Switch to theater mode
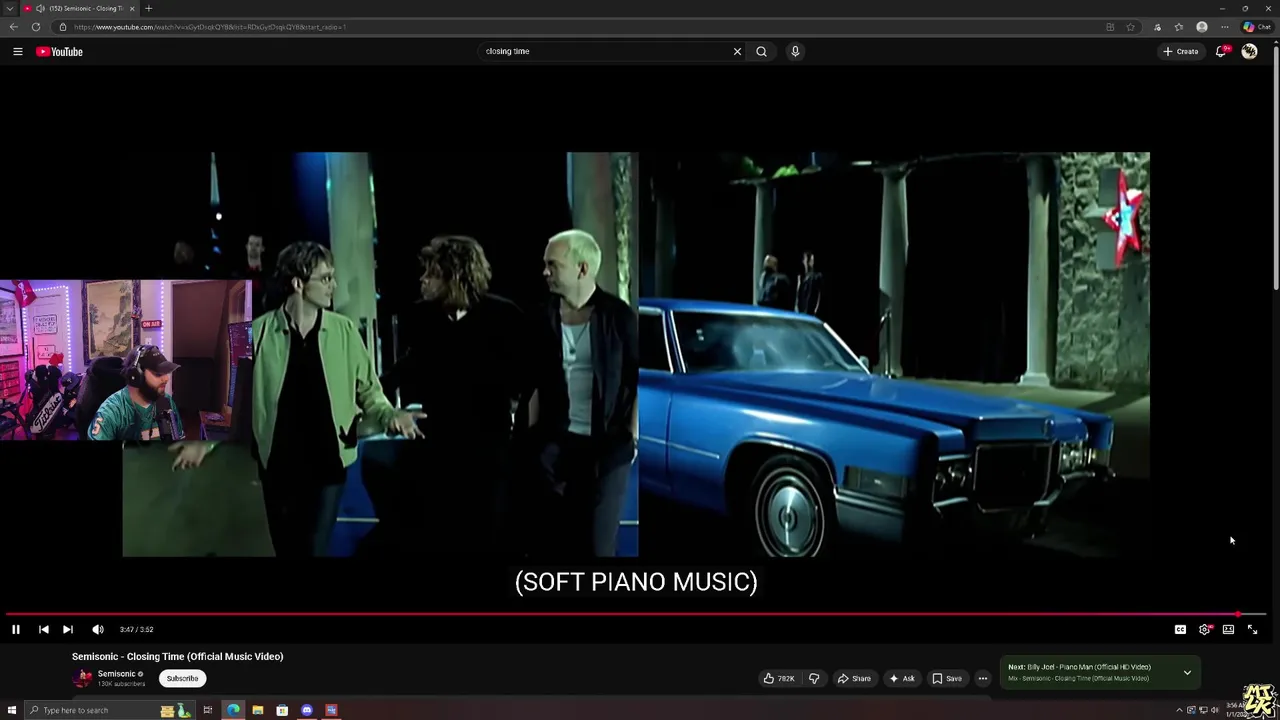Viewport: 1280px width, 720px height. (1228, 629)
